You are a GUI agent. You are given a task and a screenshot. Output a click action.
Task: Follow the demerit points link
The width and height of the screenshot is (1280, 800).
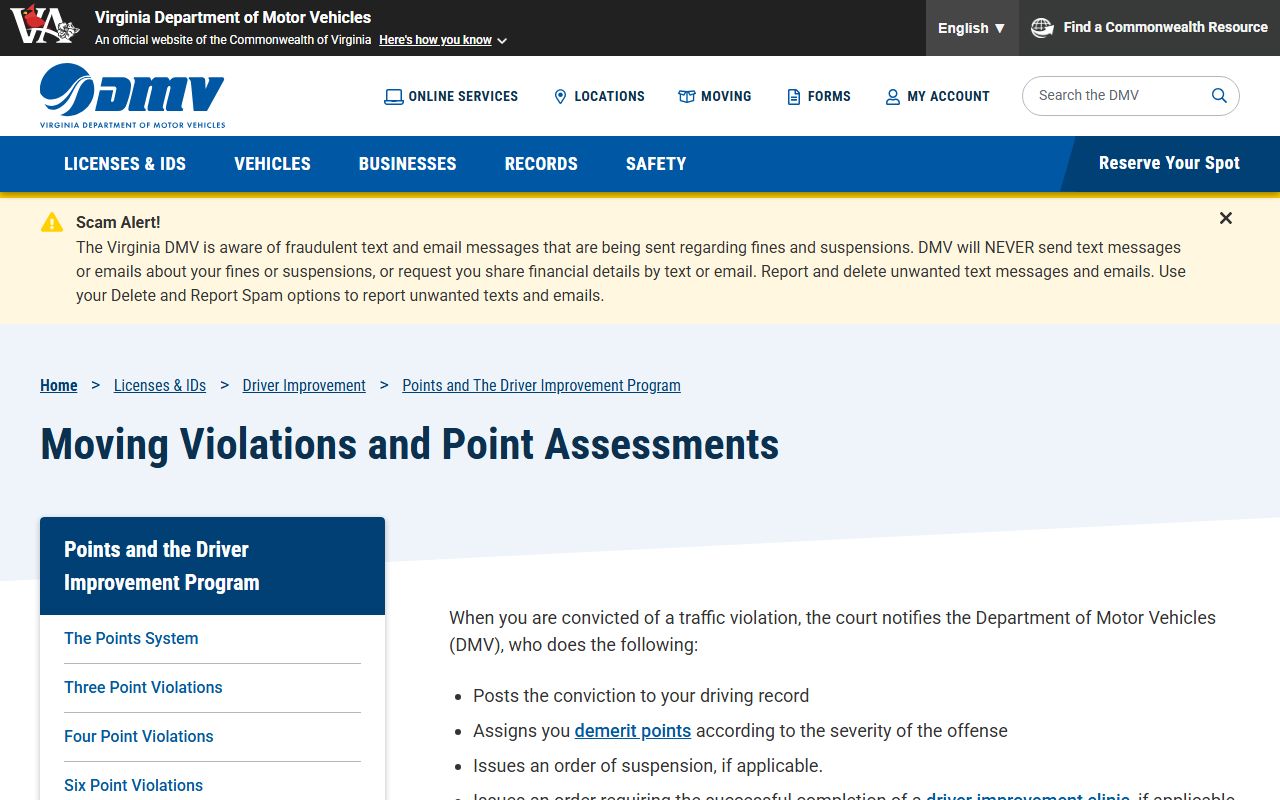pyautogui.click(x=633, y=731)
